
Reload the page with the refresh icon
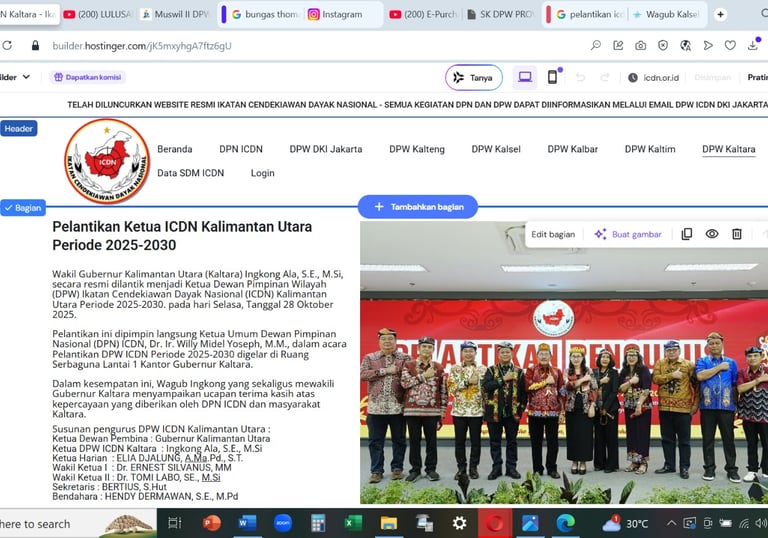click(7, 46)
